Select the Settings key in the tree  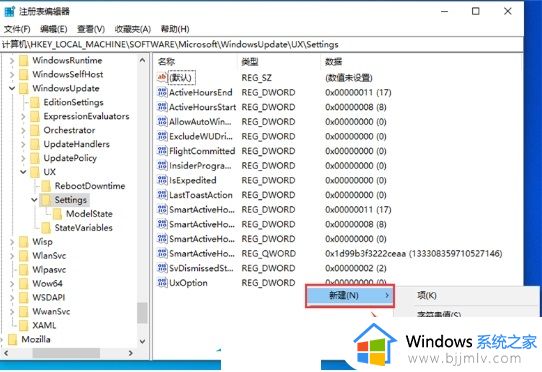pyautogui.click(x=71, y=200)
